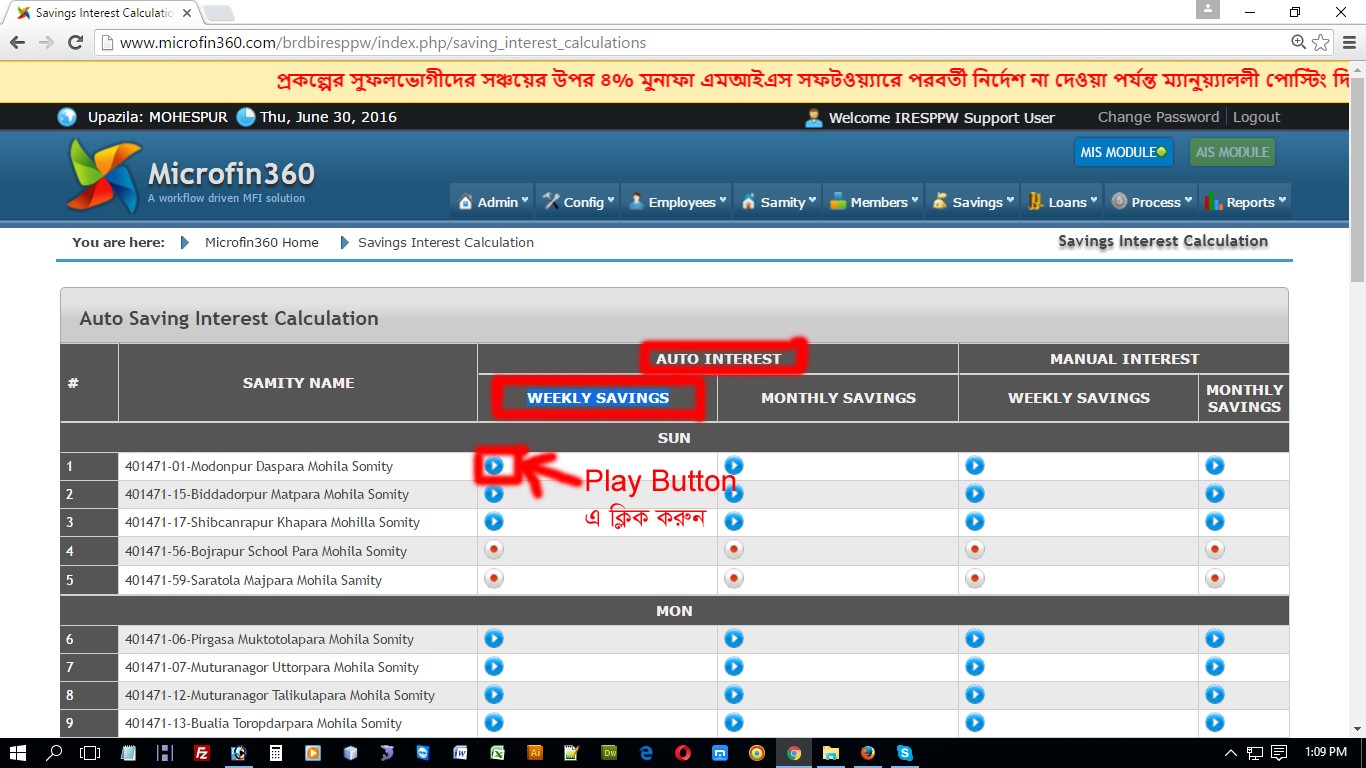1366x768 pixels.
Task: Click auto weekly savings play button for Modonpur Daspara
Action: tap(494, 466)
